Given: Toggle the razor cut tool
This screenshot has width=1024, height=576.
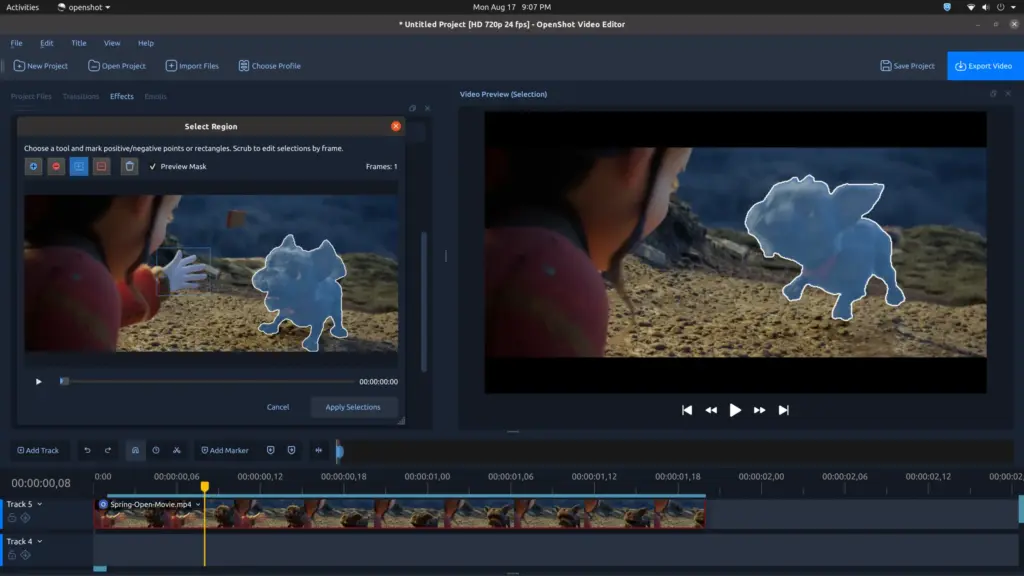Looking at the screenshot, I should click(177, 450).
